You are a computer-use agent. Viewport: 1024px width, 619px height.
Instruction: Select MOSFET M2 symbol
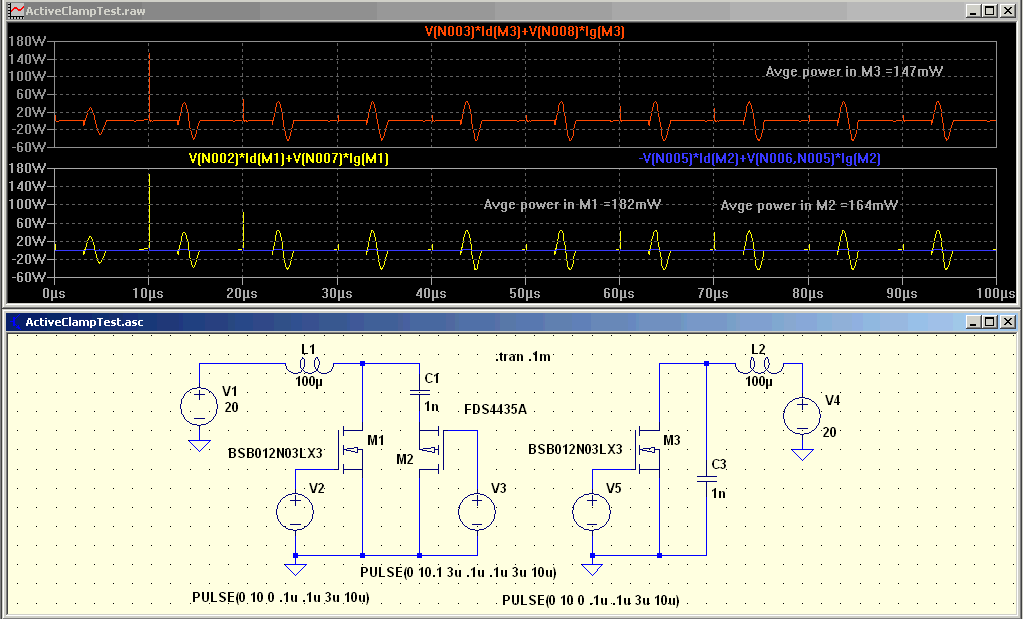(430, 449)
